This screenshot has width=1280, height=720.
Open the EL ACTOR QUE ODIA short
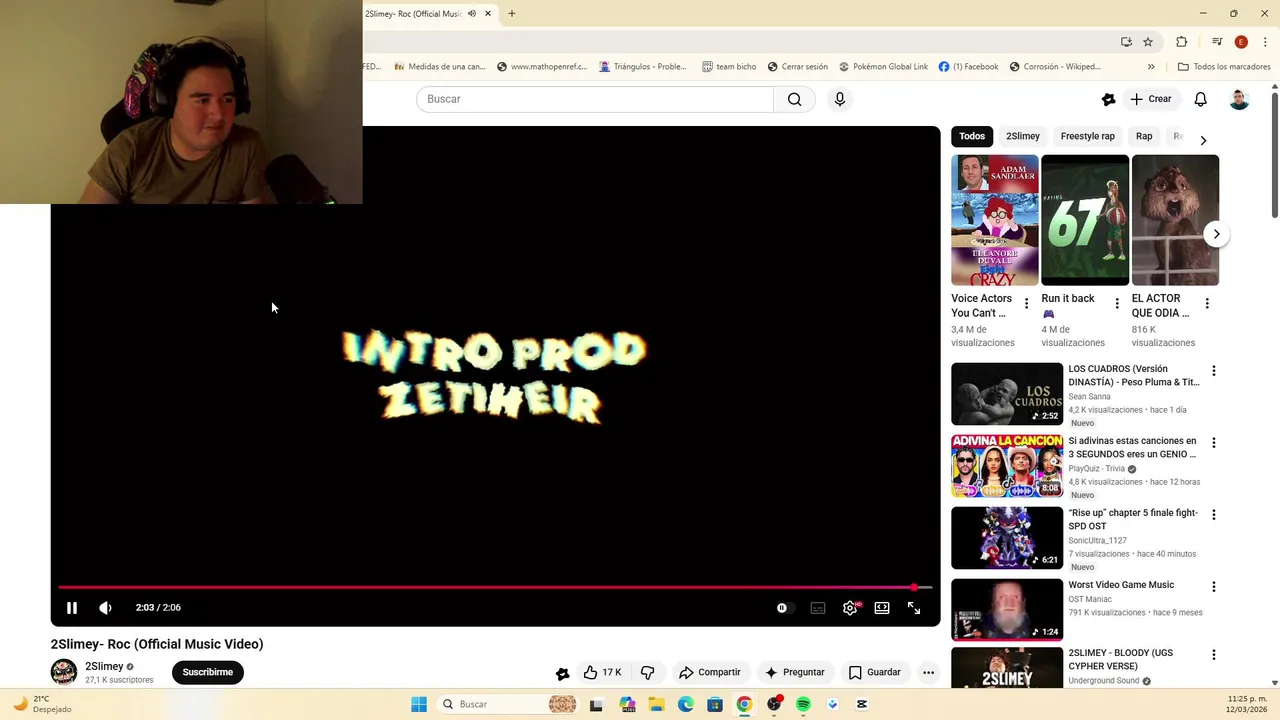tap(1175, 220)
